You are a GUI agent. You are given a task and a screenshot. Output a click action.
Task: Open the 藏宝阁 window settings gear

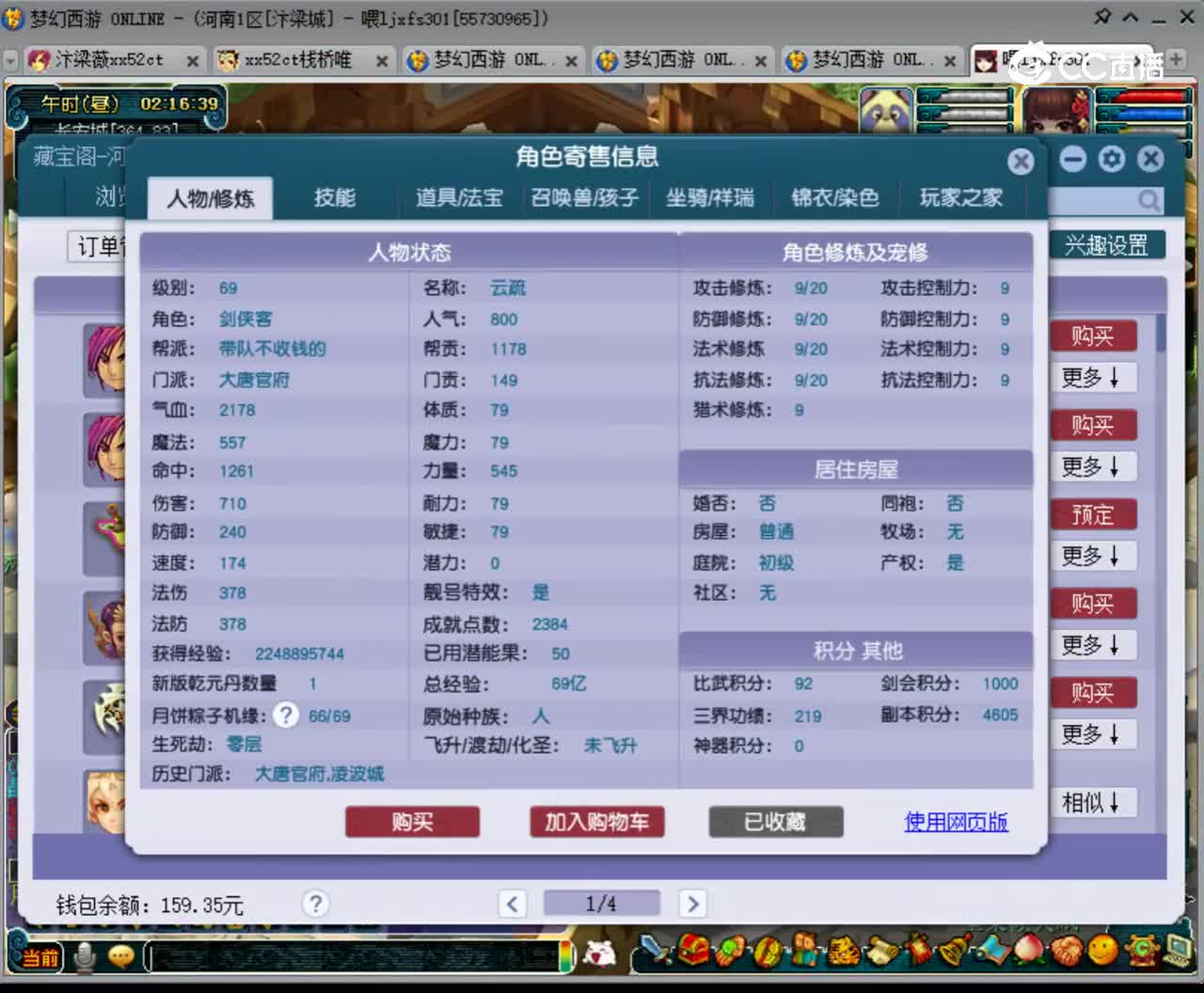(x=1112, y=159)
